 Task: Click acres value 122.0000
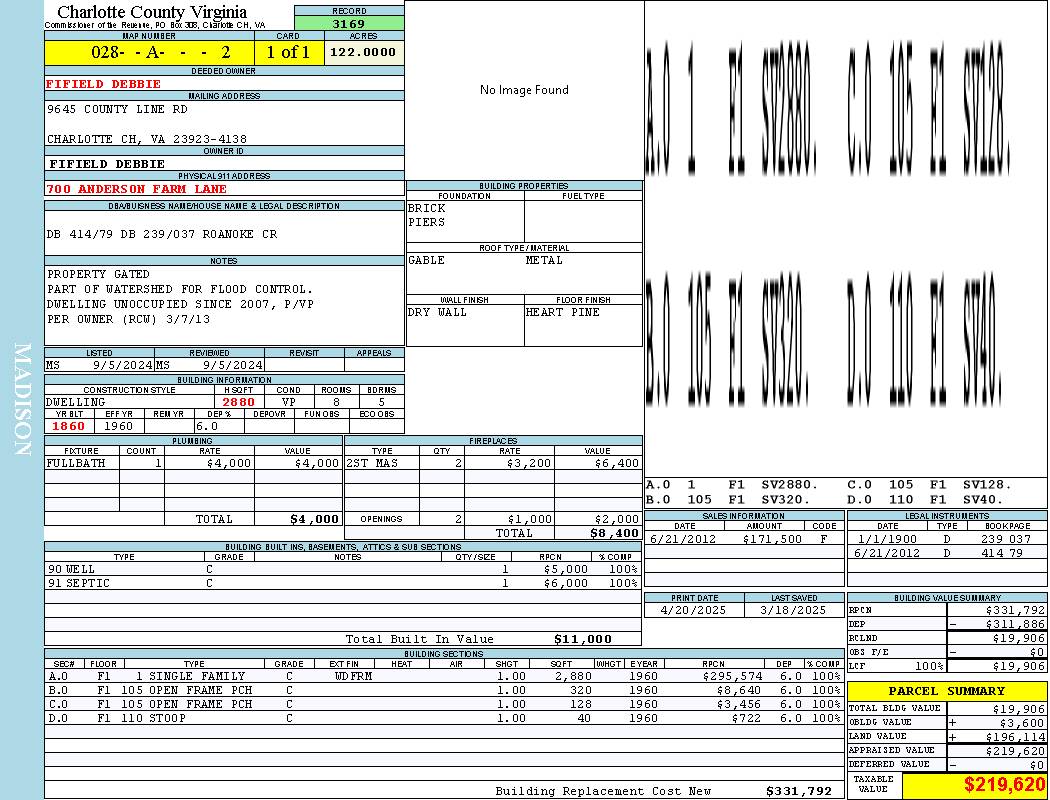click(x=363, y=52)
